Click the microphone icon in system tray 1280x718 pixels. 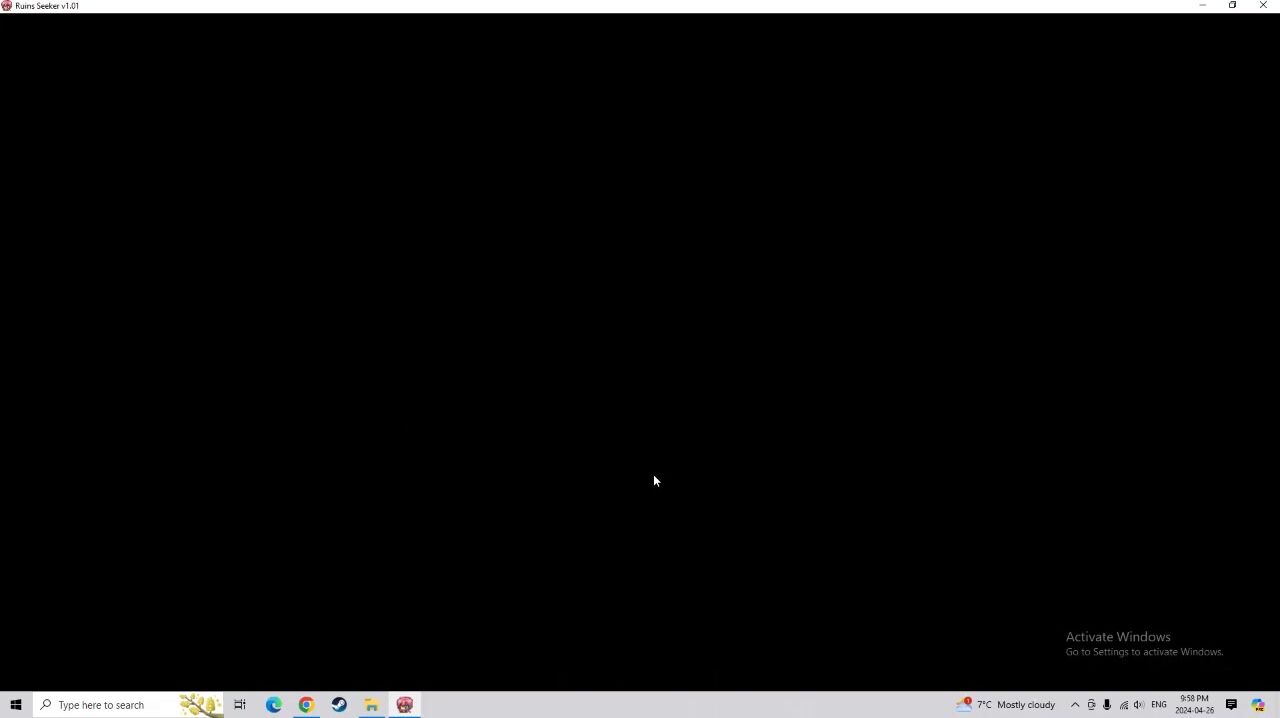point(1107,705)
